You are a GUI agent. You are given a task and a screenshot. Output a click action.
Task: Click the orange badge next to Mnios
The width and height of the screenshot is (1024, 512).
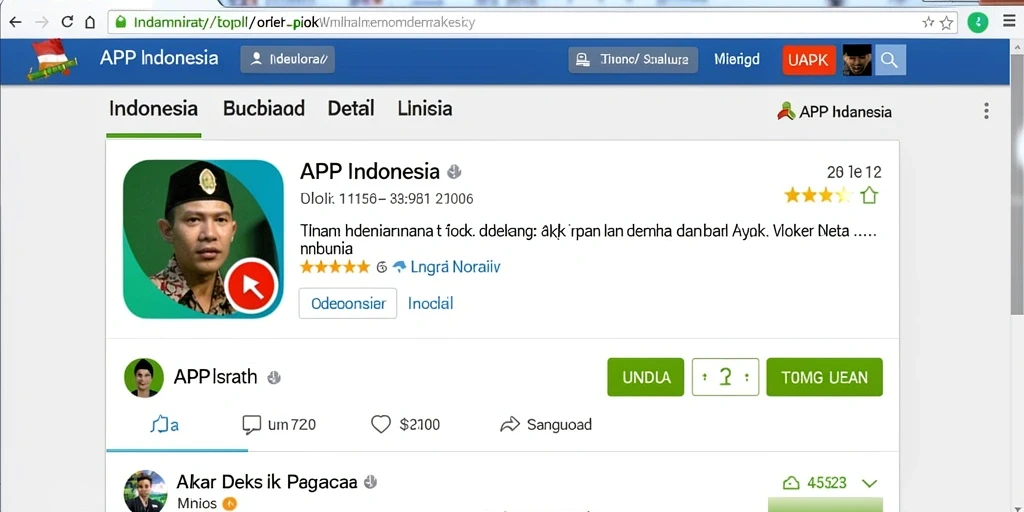pos(228,504)
